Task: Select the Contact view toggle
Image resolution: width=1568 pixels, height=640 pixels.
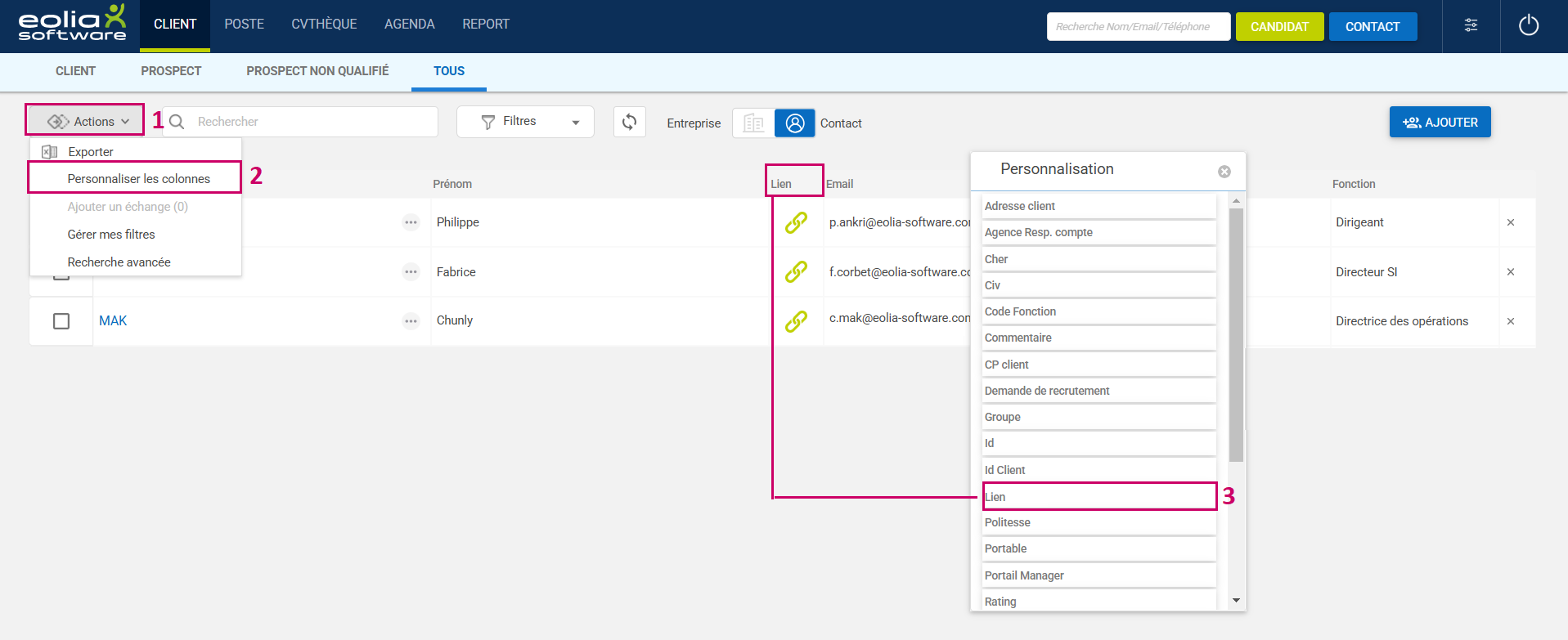Action: (794, 123)
